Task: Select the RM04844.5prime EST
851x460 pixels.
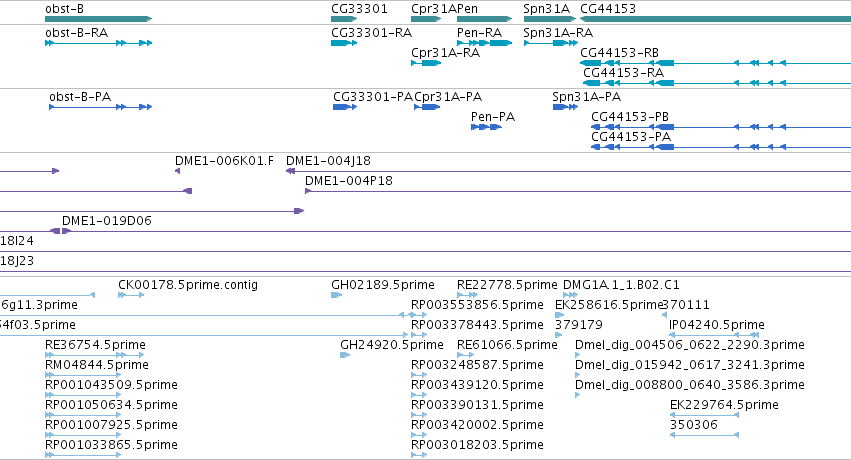Action: [x=82, y=375]
